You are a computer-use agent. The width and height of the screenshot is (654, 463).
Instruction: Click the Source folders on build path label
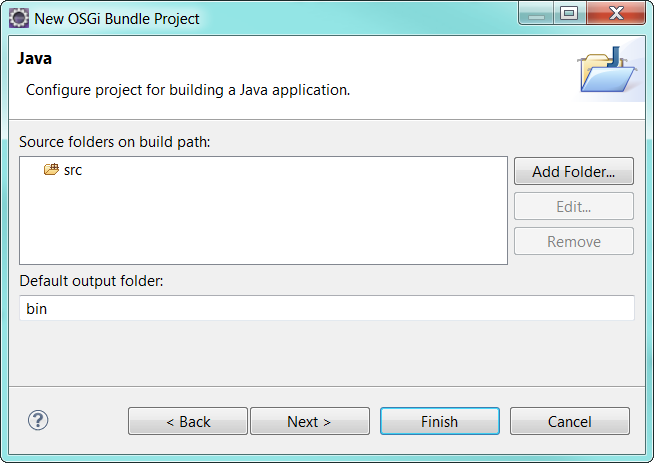[115, 142]
